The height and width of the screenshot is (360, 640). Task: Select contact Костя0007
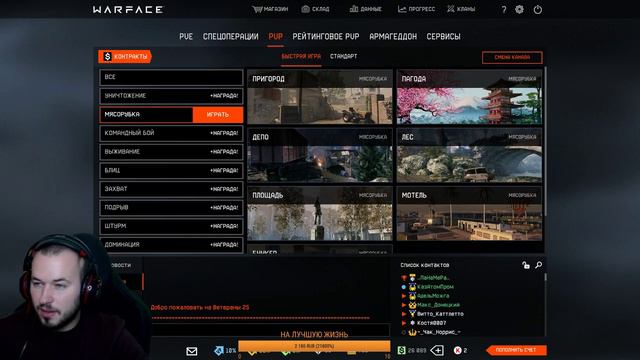[431, 323]
